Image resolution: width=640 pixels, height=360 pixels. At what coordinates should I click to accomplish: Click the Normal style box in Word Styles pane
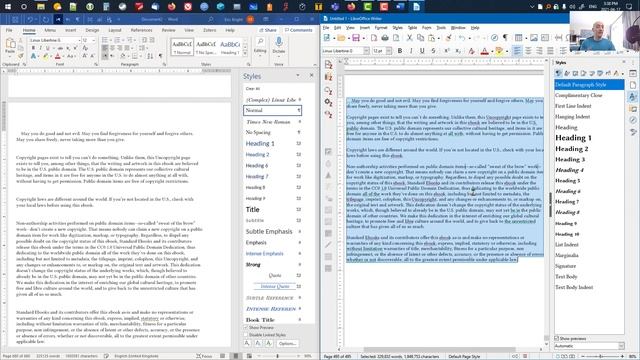[x=272, y=110]
